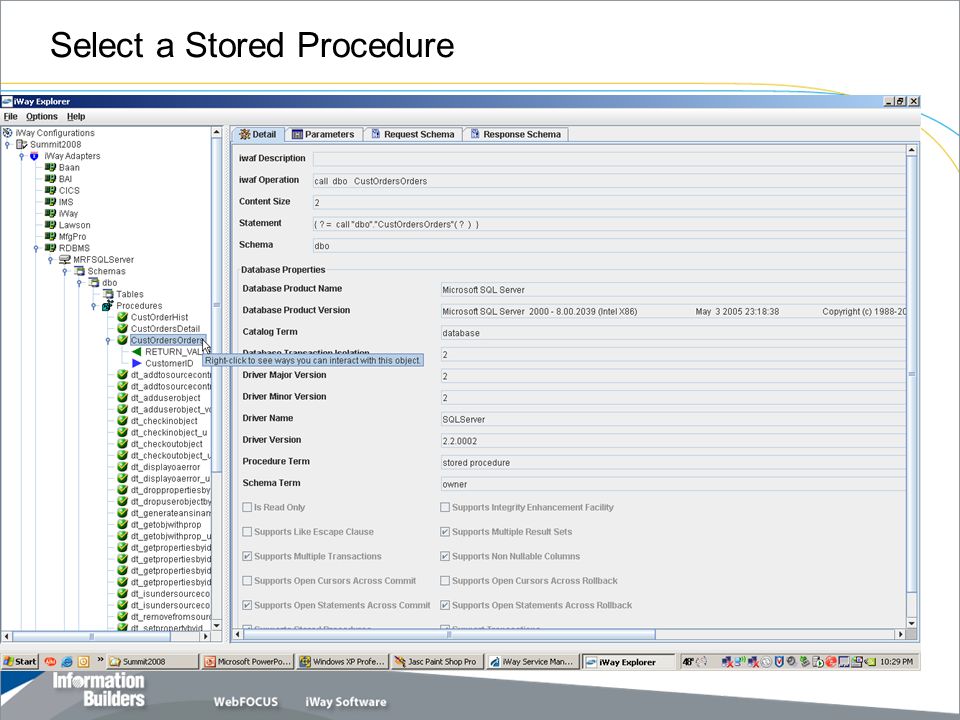960x720 pixels.
Task: Switch to Windows XP Professional taskbar button
Action: point(342,662)
